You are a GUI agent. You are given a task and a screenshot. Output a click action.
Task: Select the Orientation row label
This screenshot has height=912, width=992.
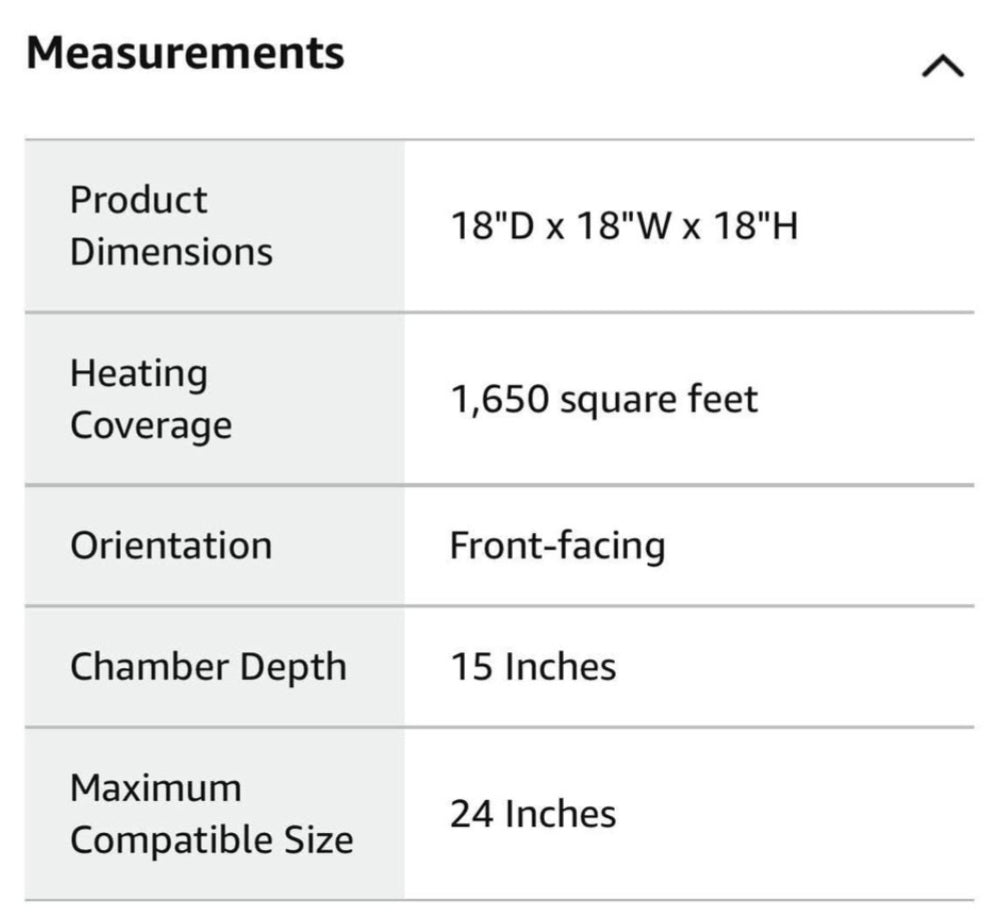171,546
